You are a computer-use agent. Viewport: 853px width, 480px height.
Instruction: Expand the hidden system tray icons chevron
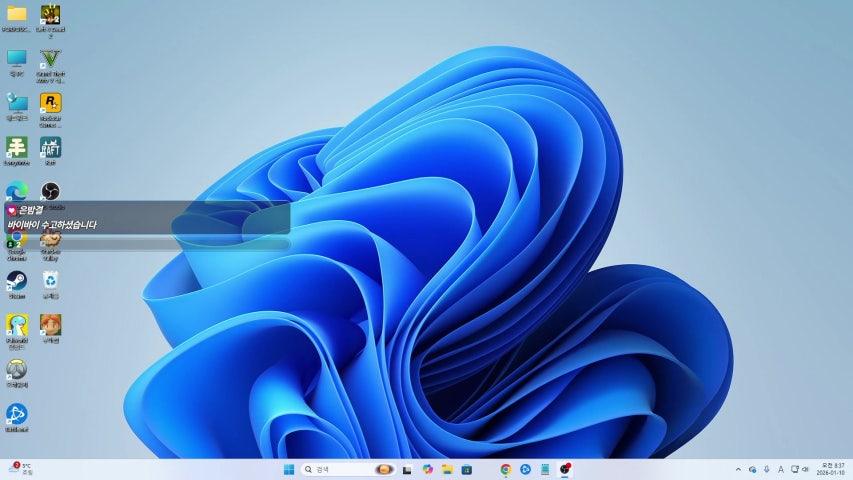pos(738,469)
